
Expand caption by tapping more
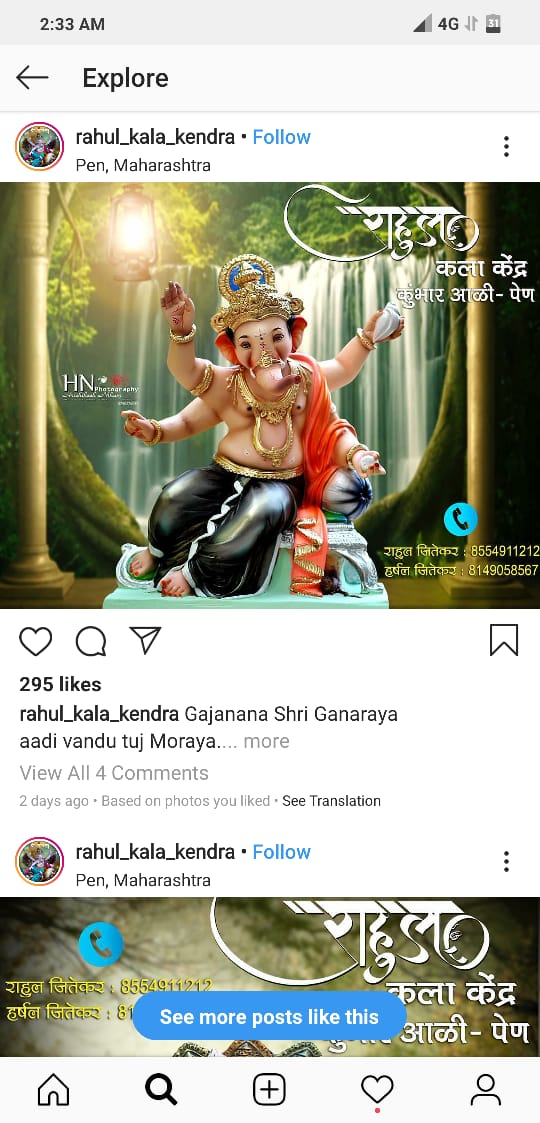pyautogui.click(x=266, y=741)
